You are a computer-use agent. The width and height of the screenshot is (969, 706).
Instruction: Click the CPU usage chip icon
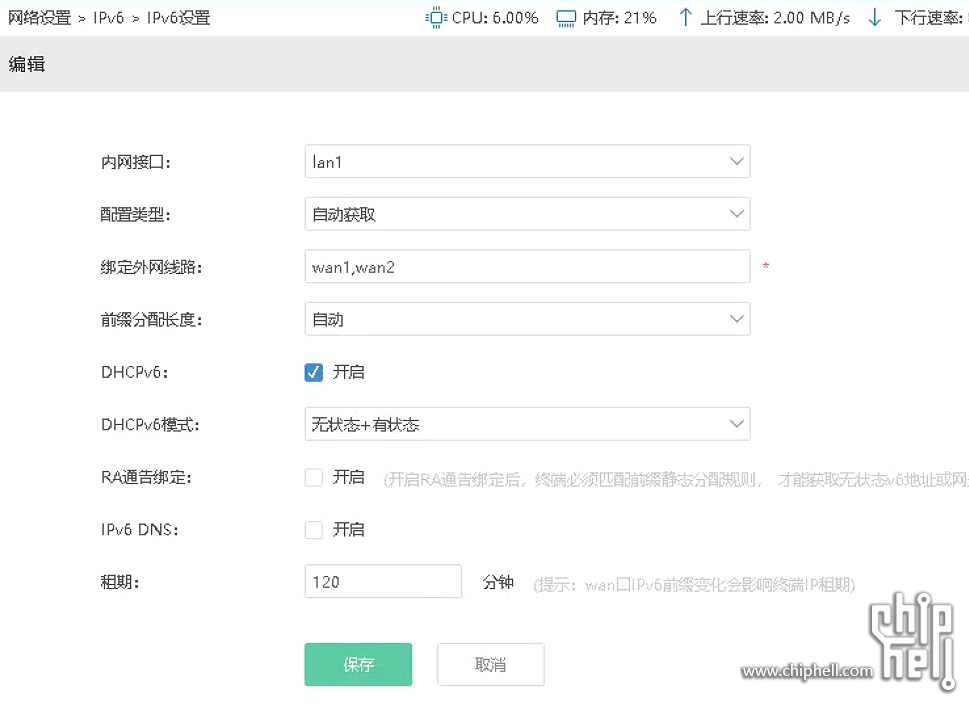coord(435,17)
